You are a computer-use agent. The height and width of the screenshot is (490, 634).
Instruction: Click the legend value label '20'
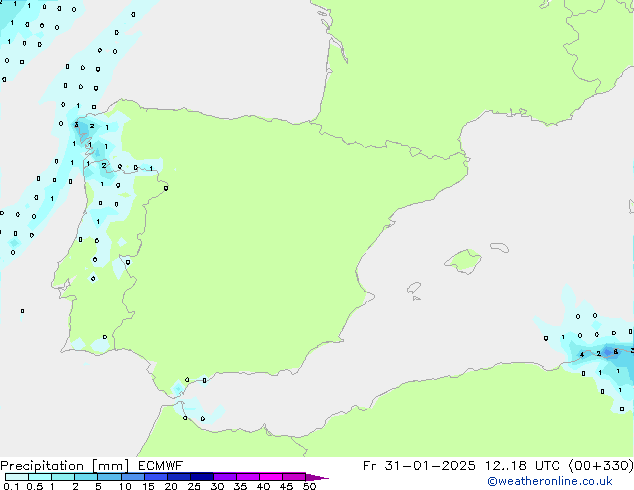[x=171, y=486]
